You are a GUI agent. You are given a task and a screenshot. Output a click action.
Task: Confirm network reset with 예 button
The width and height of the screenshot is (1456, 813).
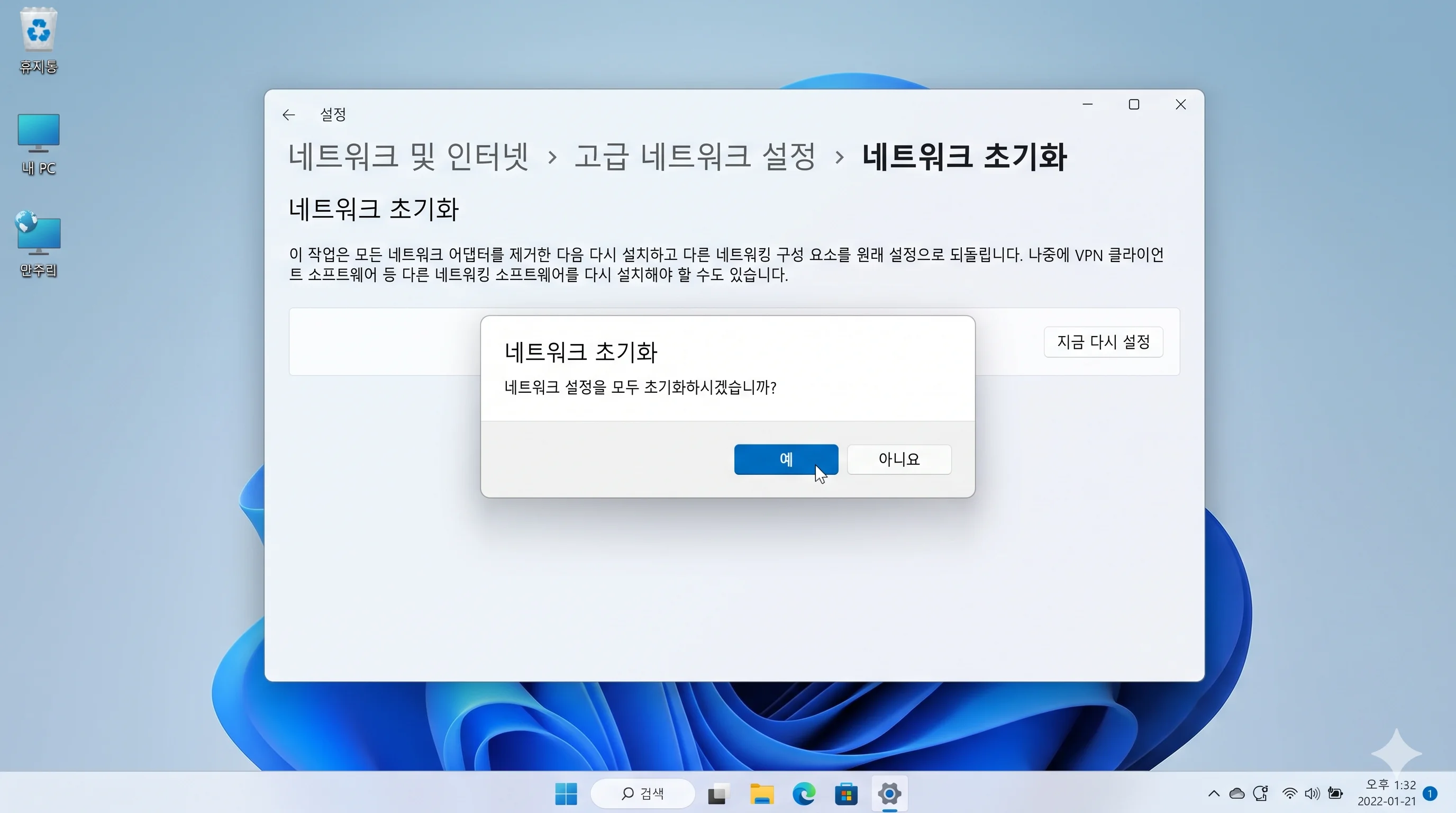click(786, 459)
